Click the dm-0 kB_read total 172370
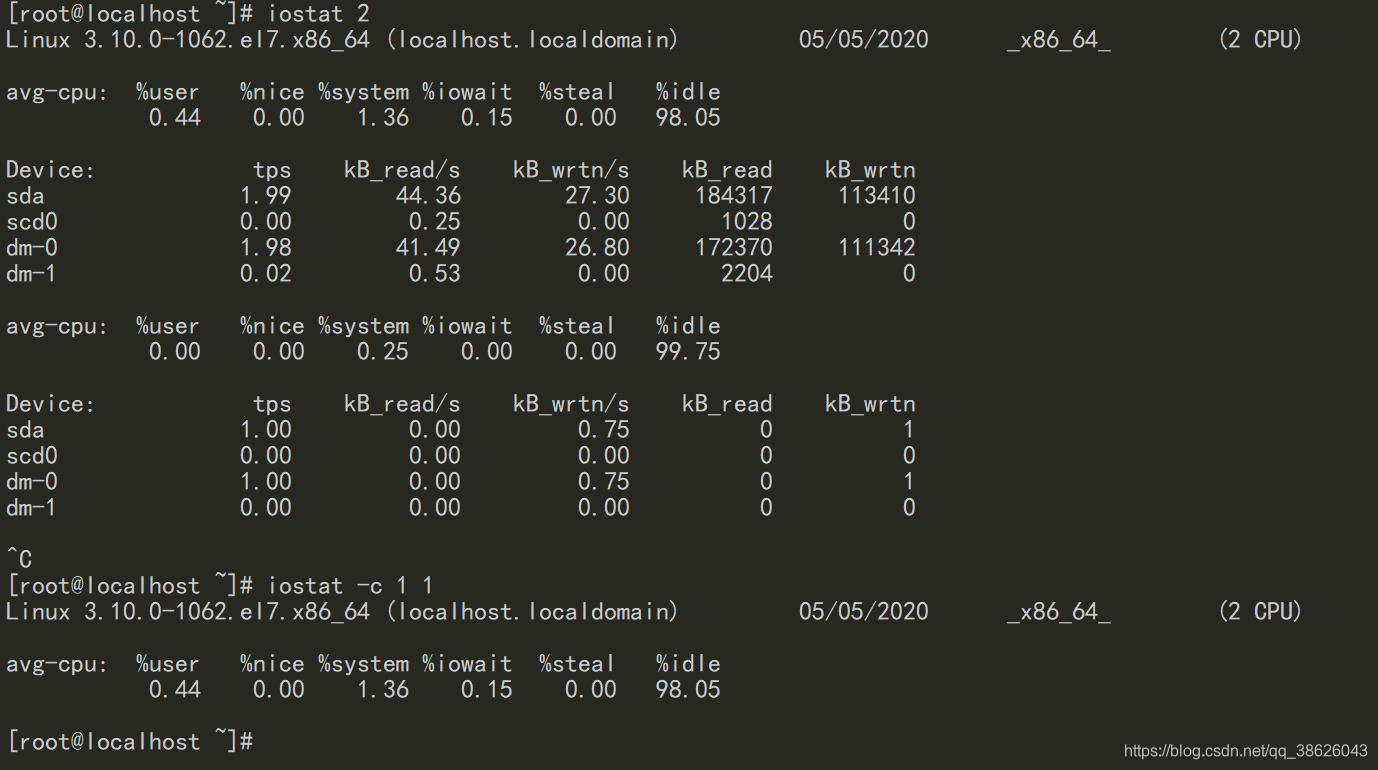1378x770 pixels. click(x=734, y=248)
